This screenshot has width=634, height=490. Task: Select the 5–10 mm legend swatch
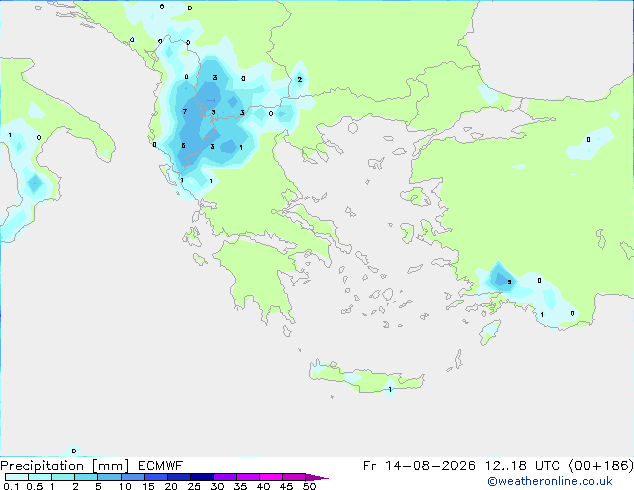pyautogui.click(x=109, y=477)
